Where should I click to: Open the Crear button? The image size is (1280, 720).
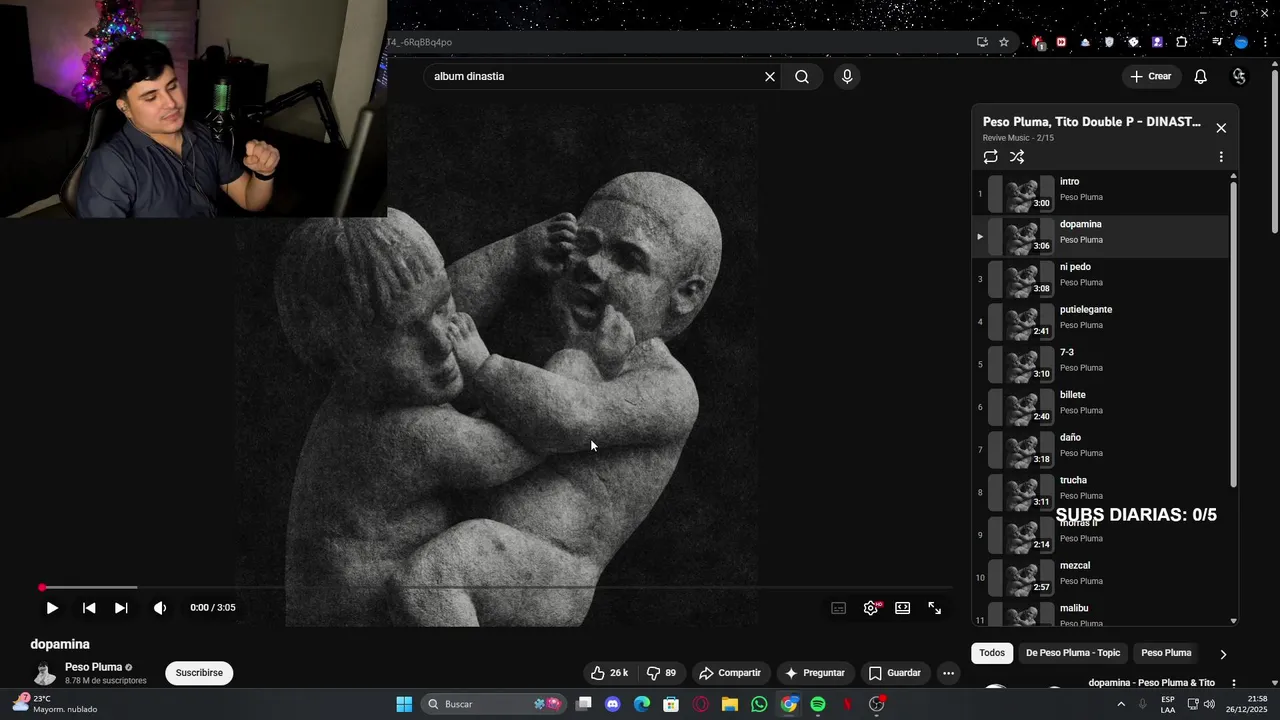coord(1151,77)
